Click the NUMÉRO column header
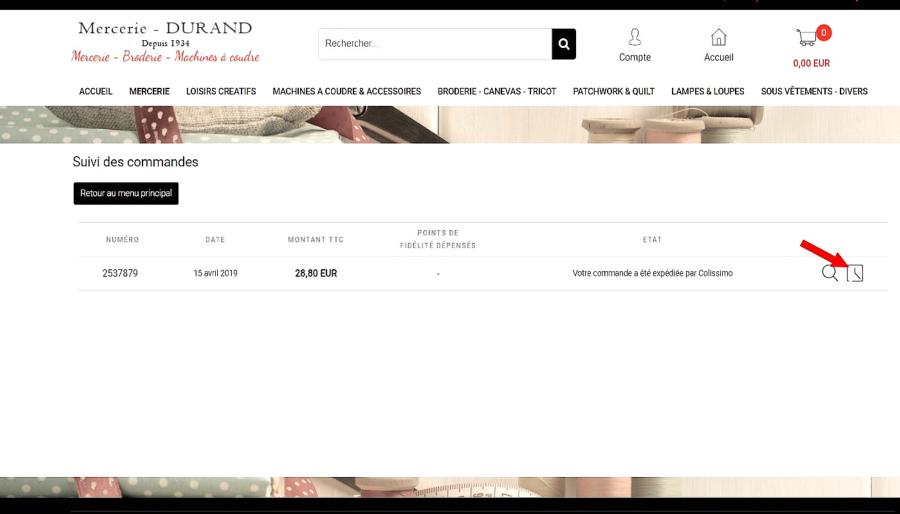The image size is (900, 514). [122, 240]
